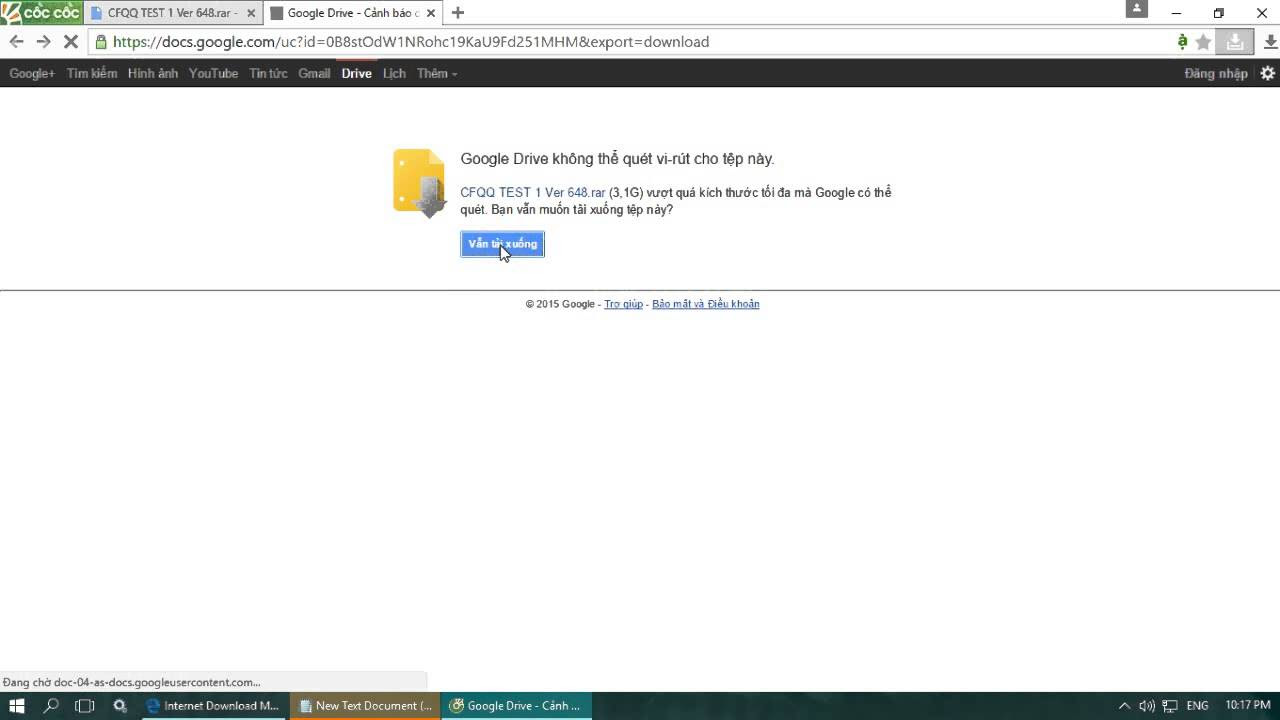1280x720 pixels.
Task: Open Gmail from the Google bar
Action: click(314, 73)
